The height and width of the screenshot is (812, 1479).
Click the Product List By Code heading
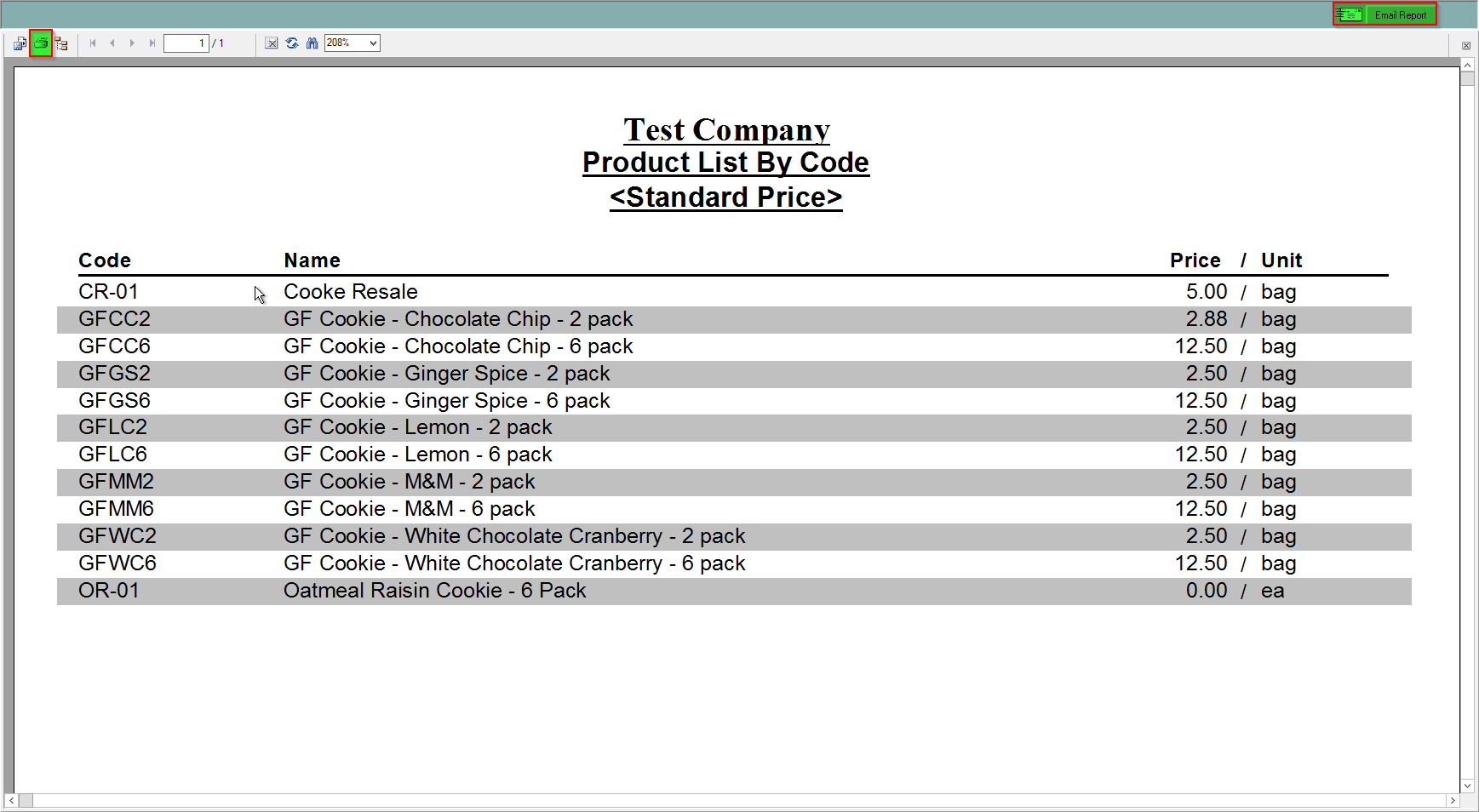(x=726, y=163)
